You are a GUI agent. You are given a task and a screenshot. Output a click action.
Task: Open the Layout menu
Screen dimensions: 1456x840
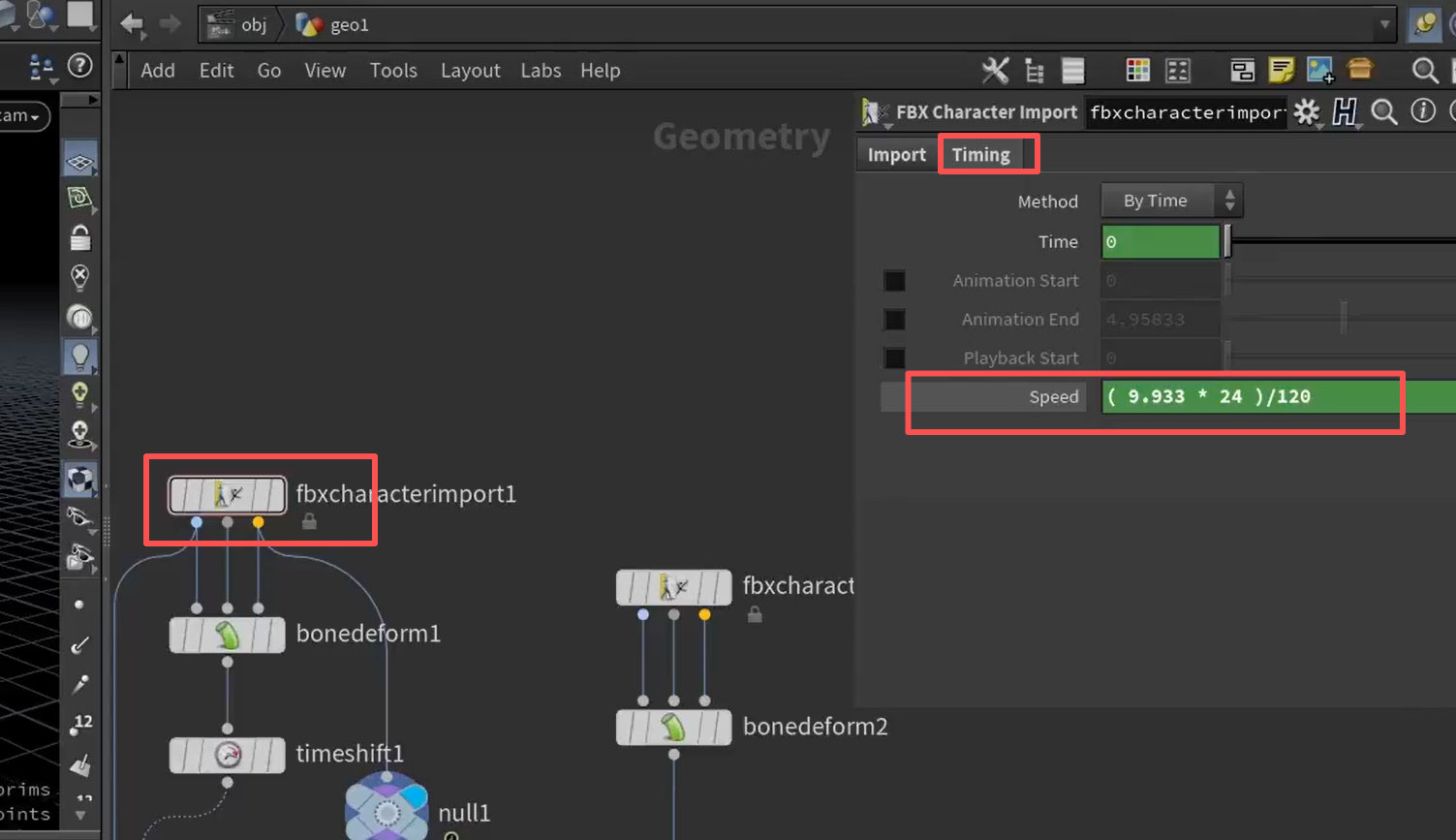click(471, 71)
